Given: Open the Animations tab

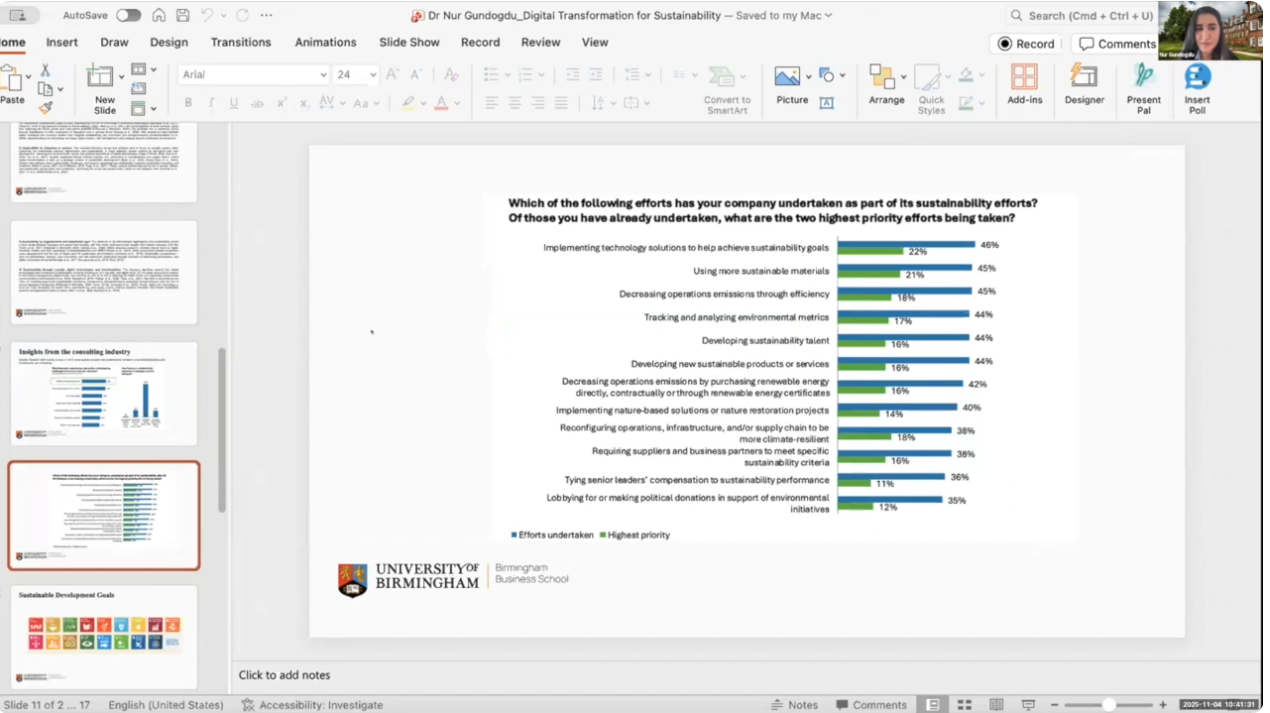Looking at the screenshot, I should [325, 42].
